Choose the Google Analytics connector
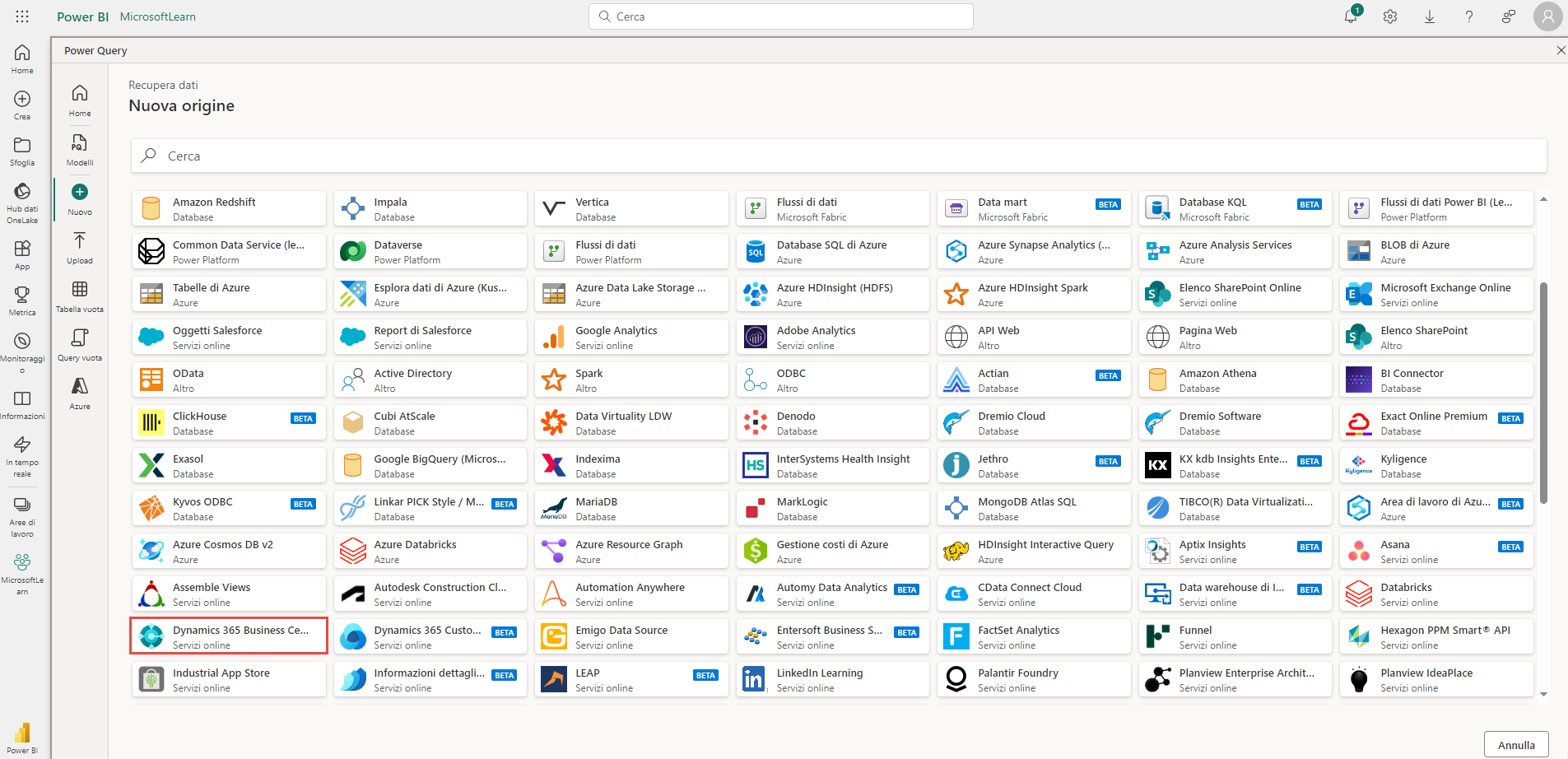The width and height of the screenshot is (1568, 759). (x=631, y=337)
